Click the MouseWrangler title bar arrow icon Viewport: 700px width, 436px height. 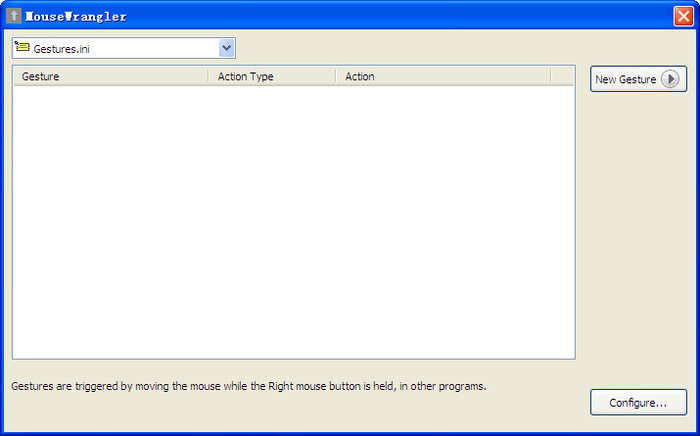point(13,16)
